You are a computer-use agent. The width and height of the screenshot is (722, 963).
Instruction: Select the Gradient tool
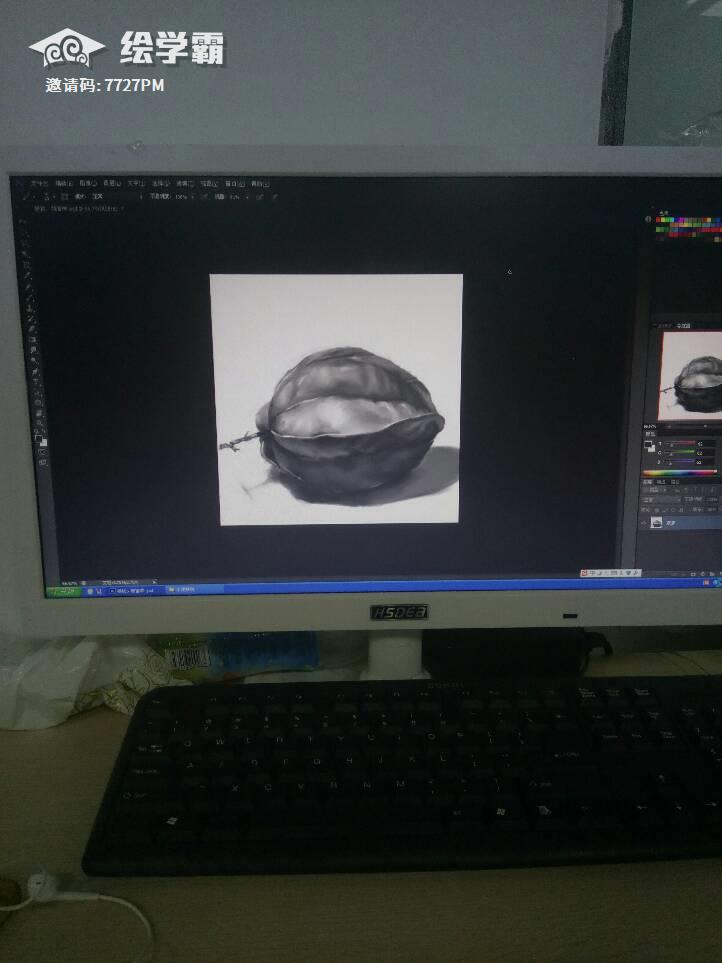[x=31, y=341]
